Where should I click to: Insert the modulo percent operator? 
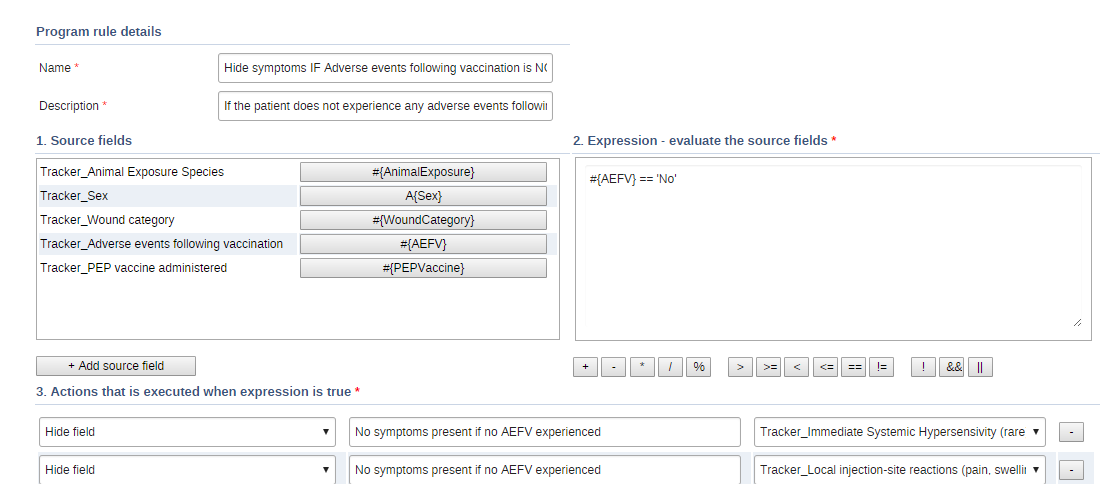coord(699,367)
